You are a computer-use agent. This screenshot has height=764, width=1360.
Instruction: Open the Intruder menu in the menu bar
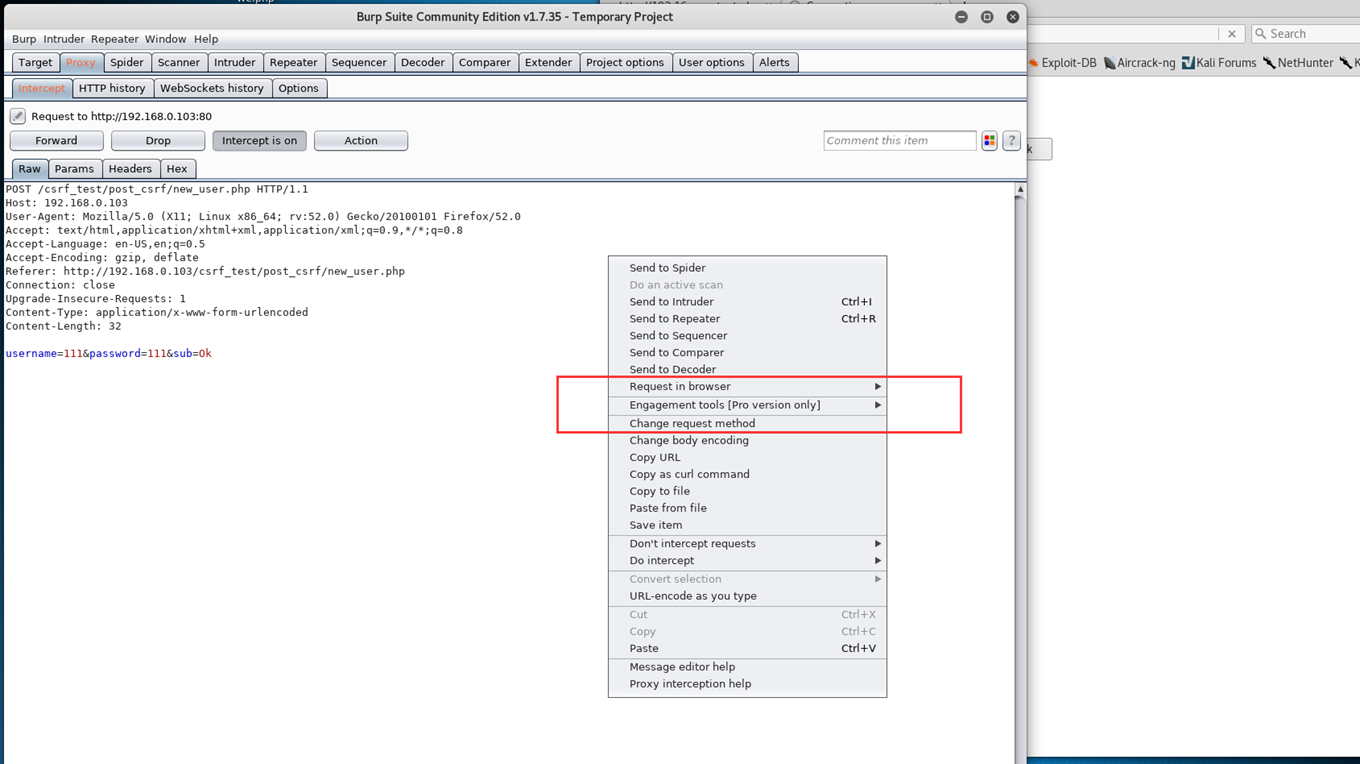tap(64, 39)
